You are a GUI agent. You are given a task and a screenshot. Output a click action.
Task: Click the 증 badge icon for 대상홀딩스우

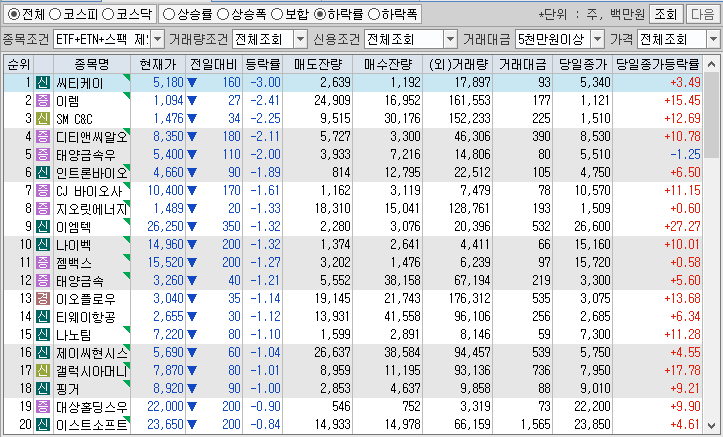click(x=43, y=406)
